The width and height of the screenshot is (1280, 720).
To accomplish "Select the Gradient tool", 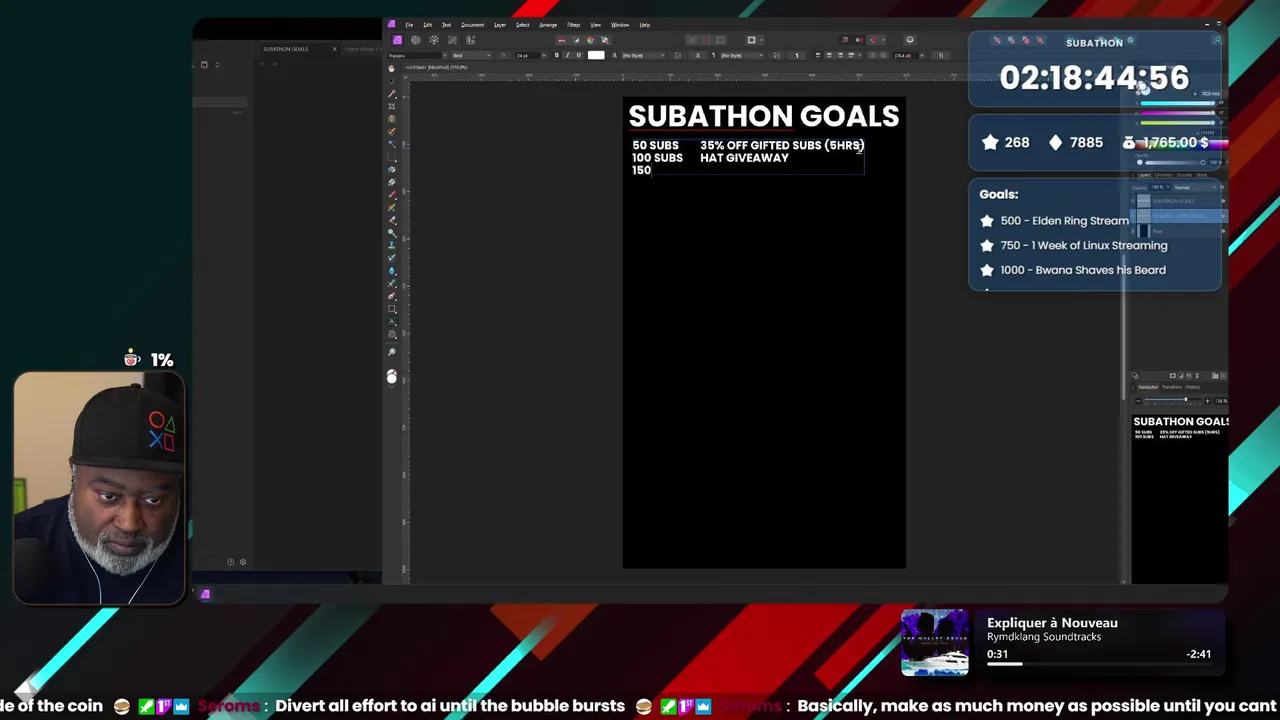I will 391,182.
